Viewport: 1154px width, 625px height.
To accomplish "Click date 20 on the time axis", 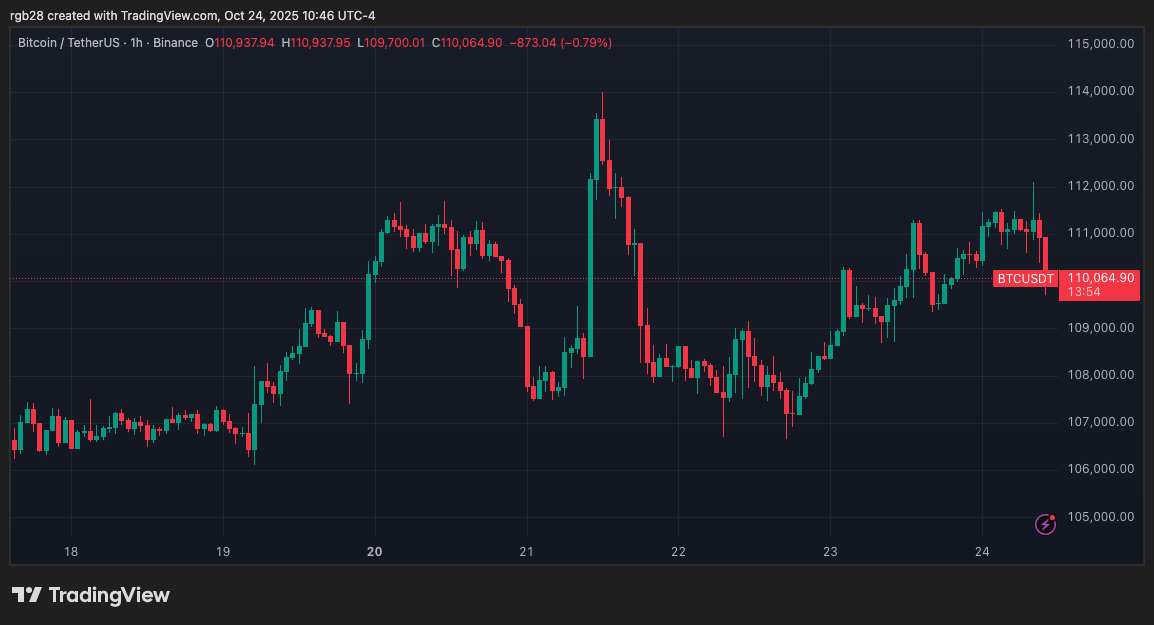I will point(375,551).
